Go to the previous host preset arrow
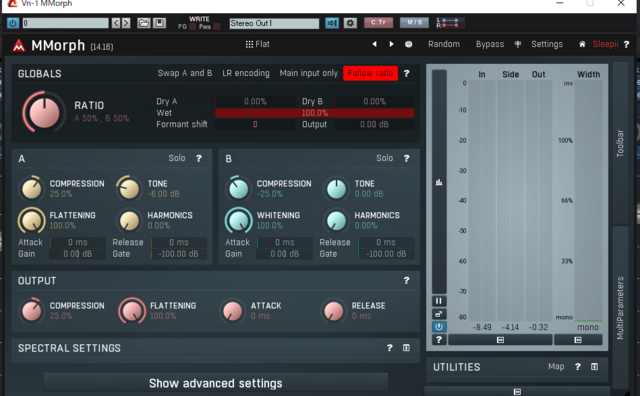The height and width of the screenshot is (396, 640). pos(116,23)
